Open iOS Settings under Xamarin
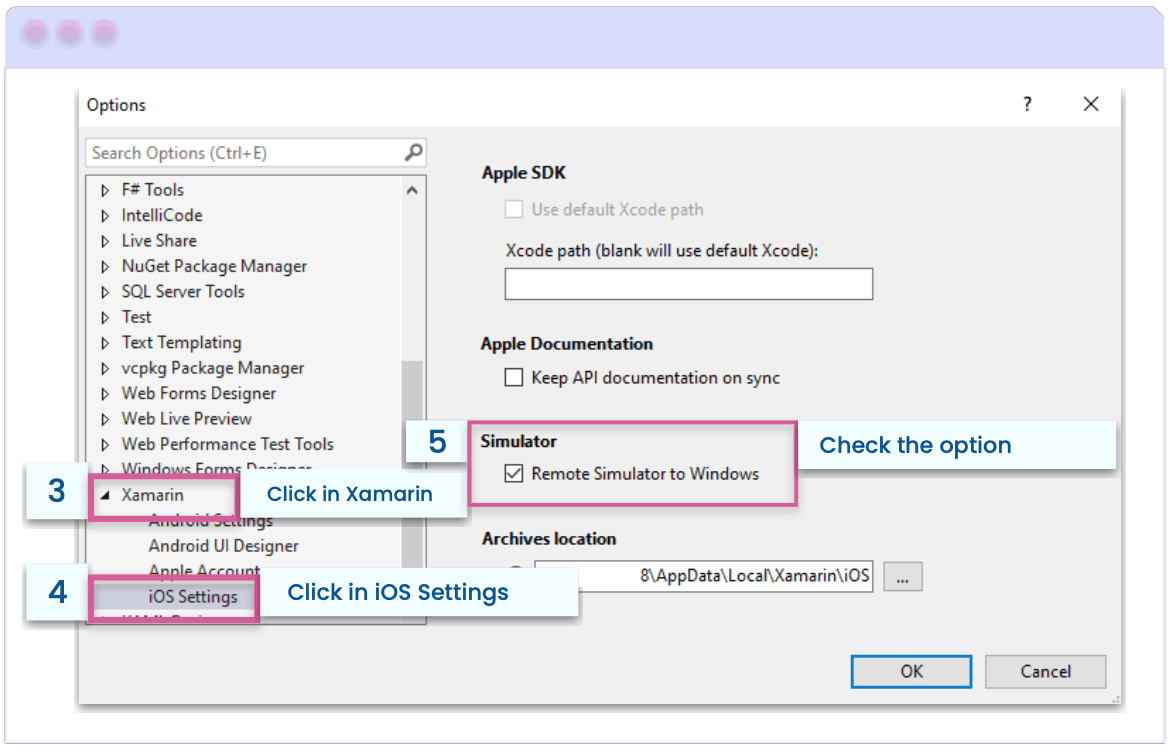Image resolution: width=1172 pixels, height=754 pixels. [193, 596]
